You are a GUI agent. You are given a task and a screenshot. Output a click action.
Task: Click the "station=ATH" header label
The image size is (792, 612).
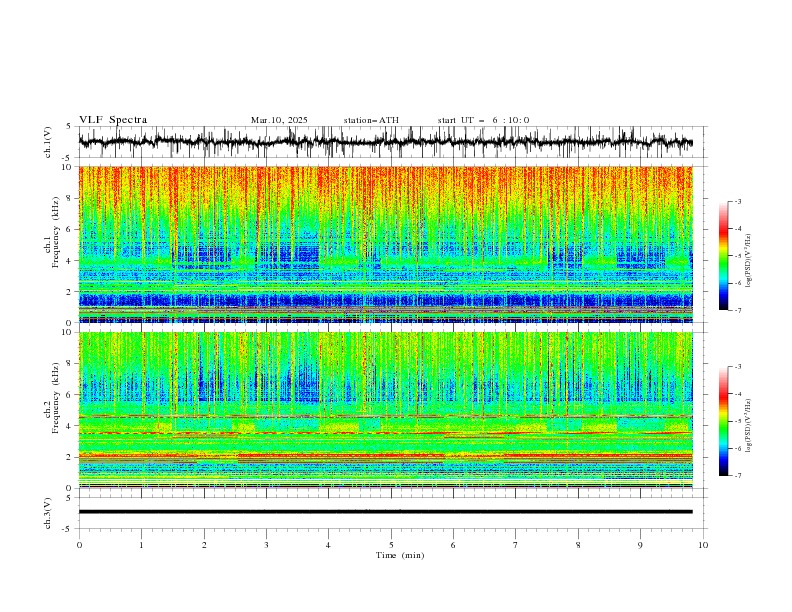coord(371,120)
